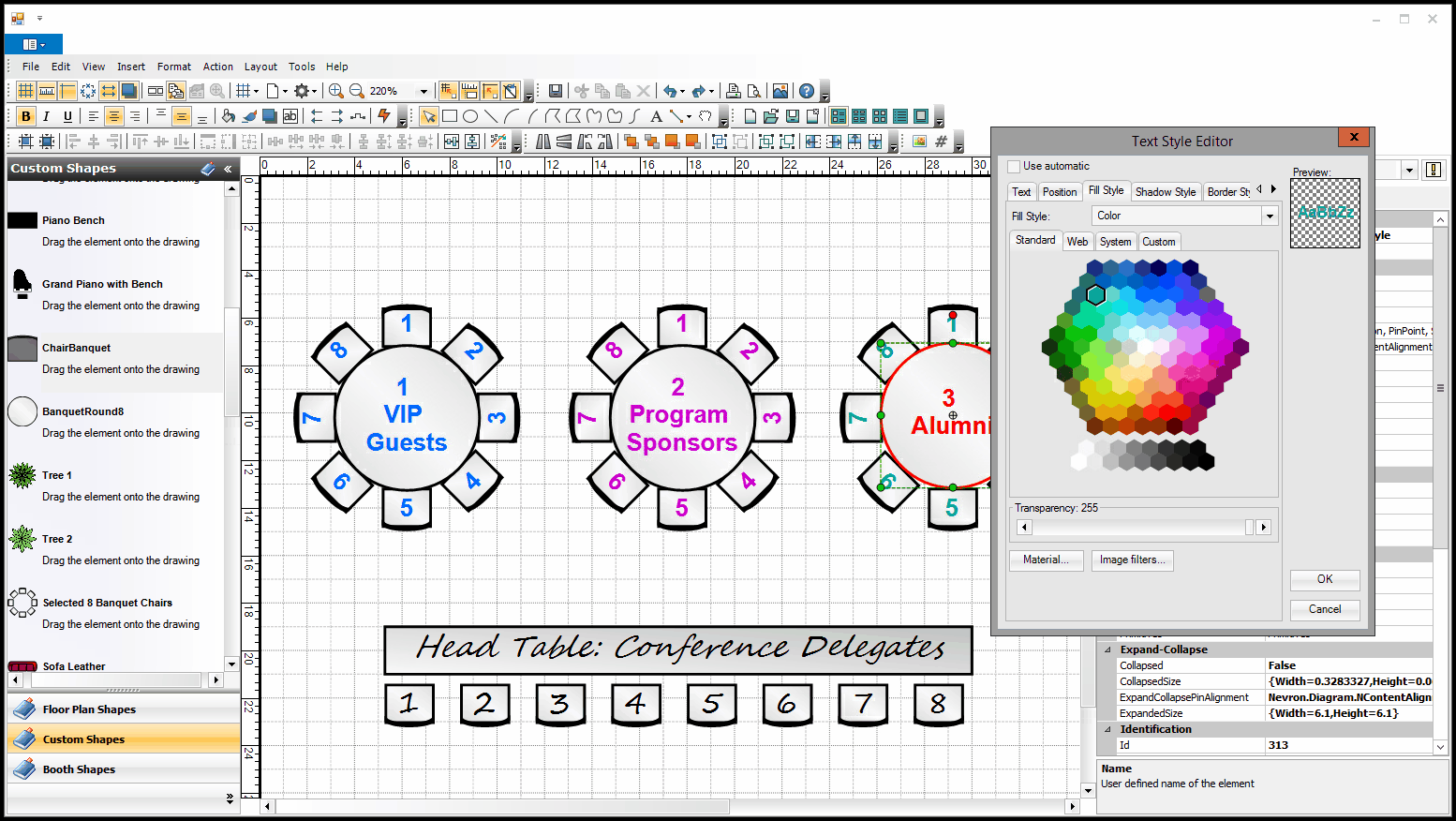Collapse the Expand-Collapse property group
This screenshot has height=821, width=1456.
(x=1107, y=649)
